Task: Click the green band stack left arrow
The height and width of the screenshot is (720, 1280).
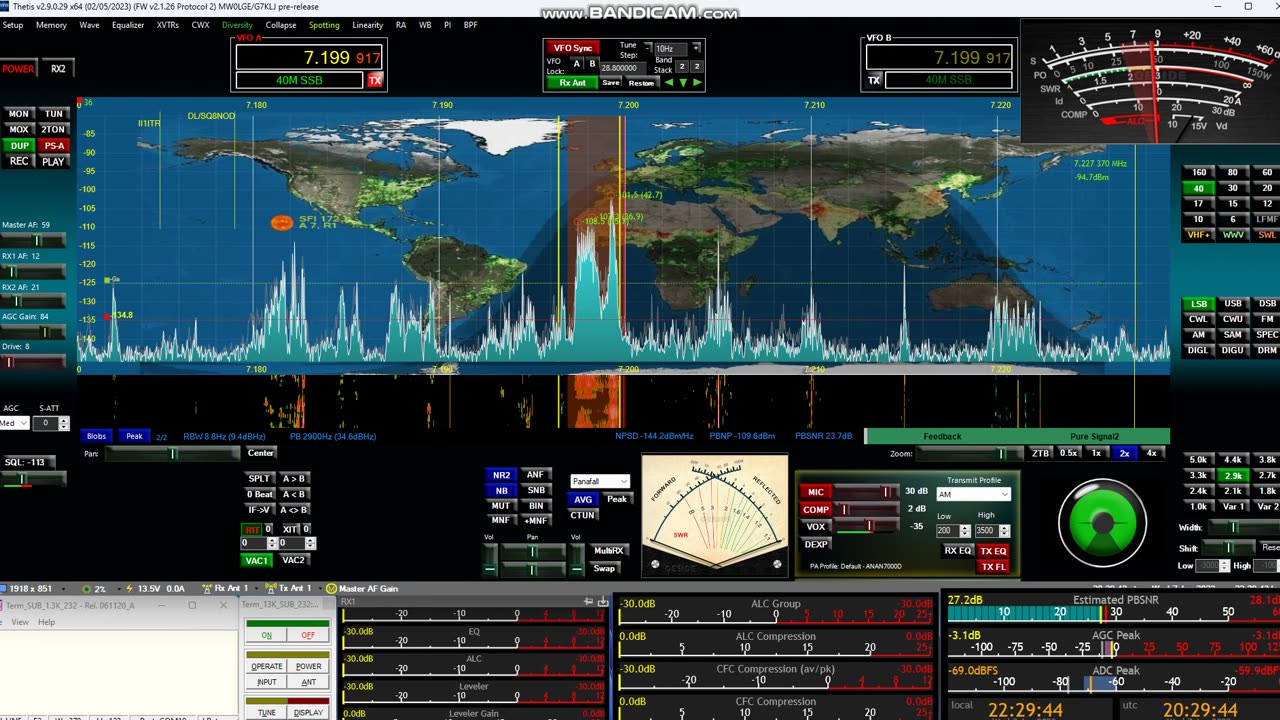Action: [668, 82]
